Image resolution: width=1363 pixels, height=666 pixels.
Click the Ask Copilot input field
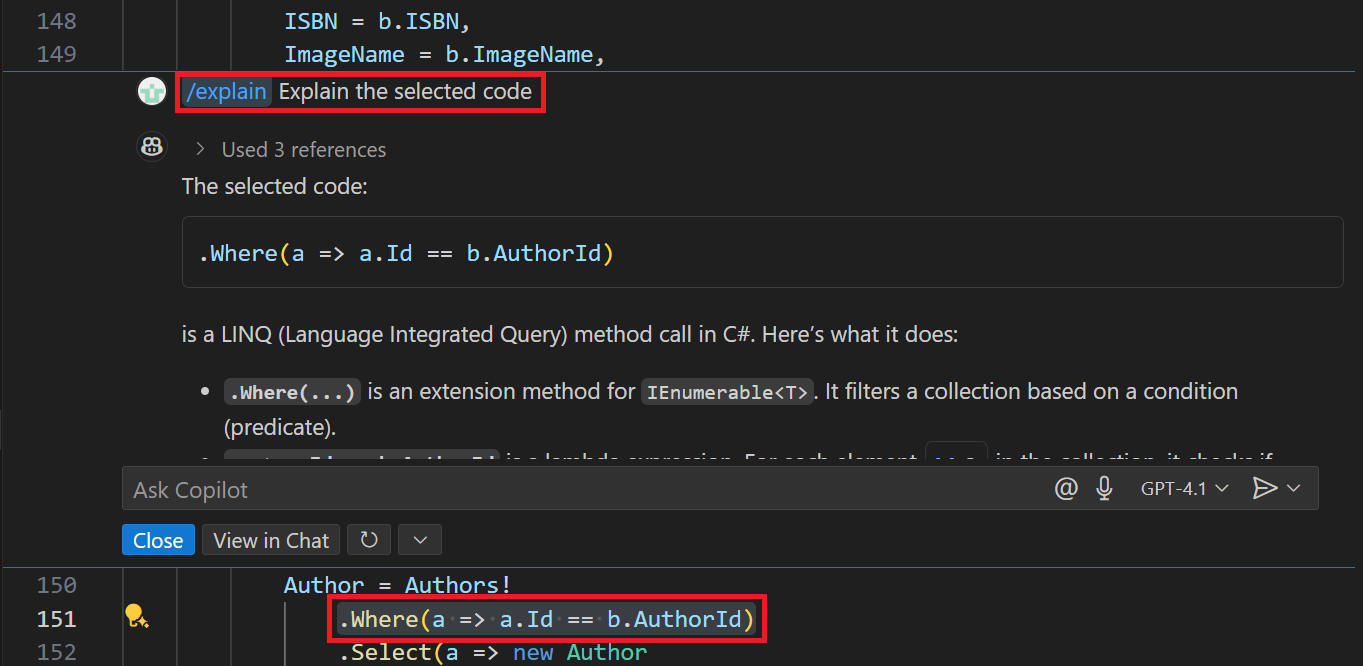(400, 488)
